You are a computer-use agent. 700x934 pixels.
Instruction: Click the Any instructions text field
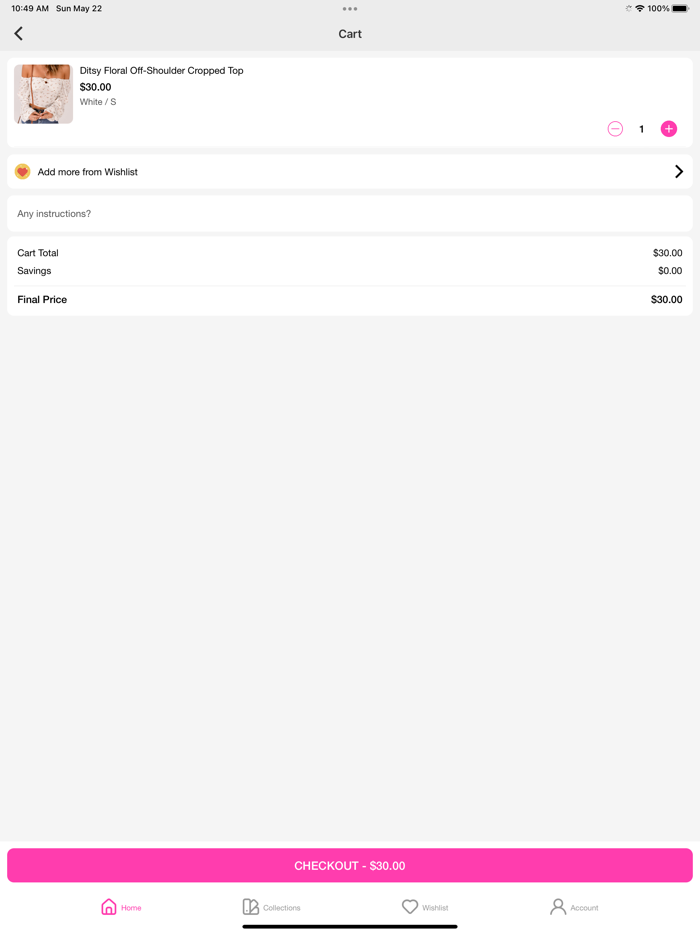(350, 214)
